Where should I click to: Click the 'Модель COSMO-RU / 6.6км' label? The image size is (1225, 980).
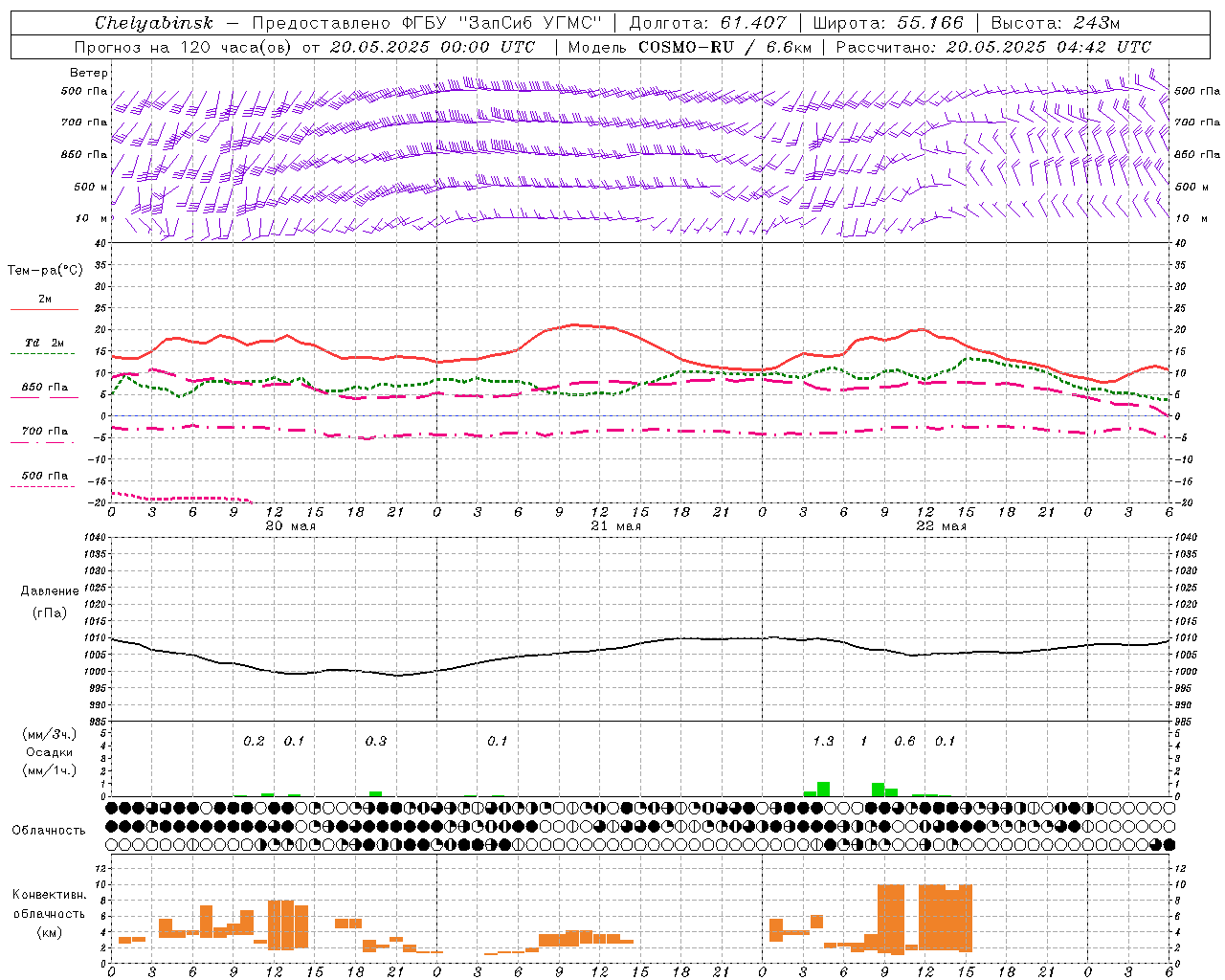(690, 47)
